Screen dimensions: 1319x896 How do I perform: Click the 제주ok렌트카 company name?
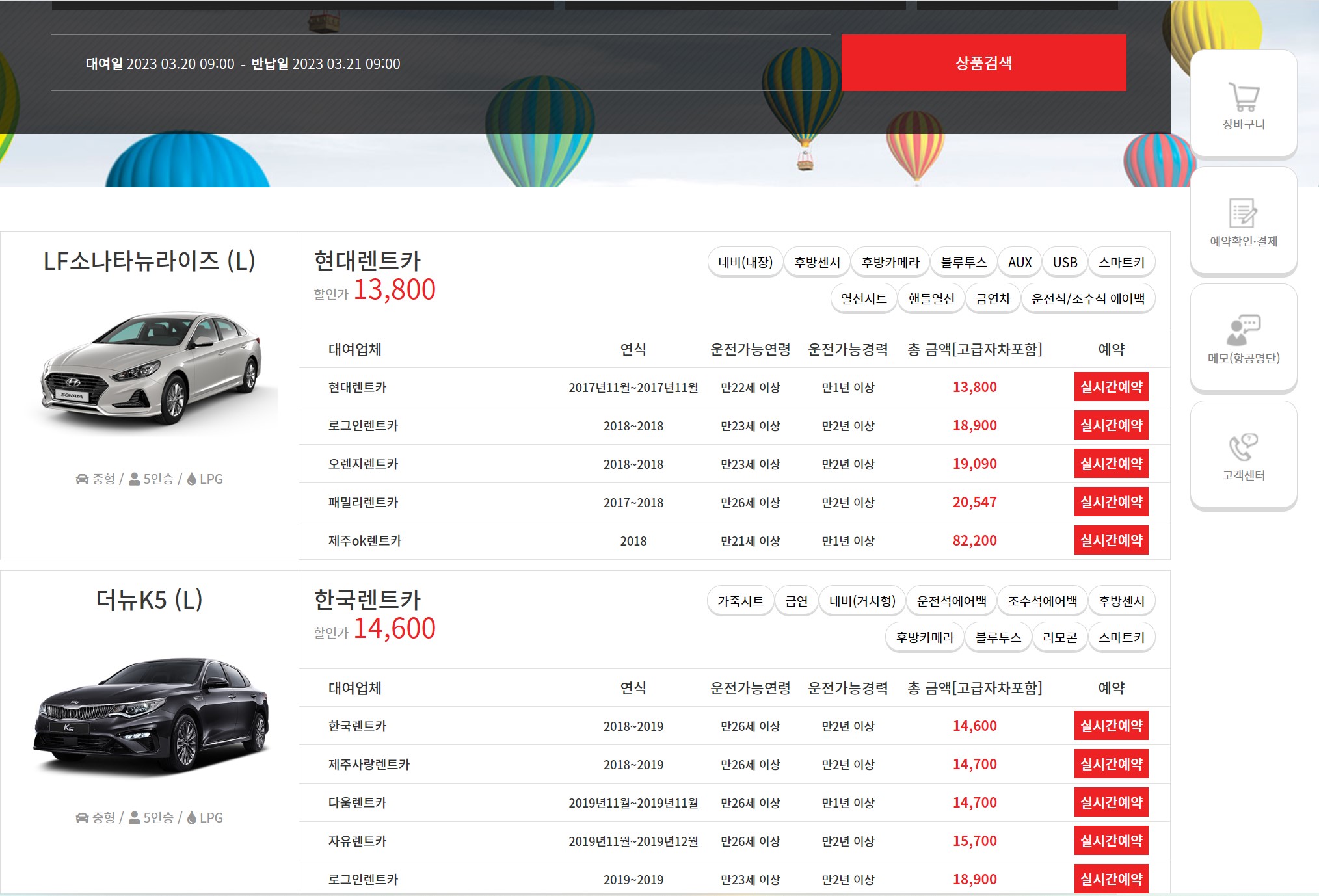(365, 541)
